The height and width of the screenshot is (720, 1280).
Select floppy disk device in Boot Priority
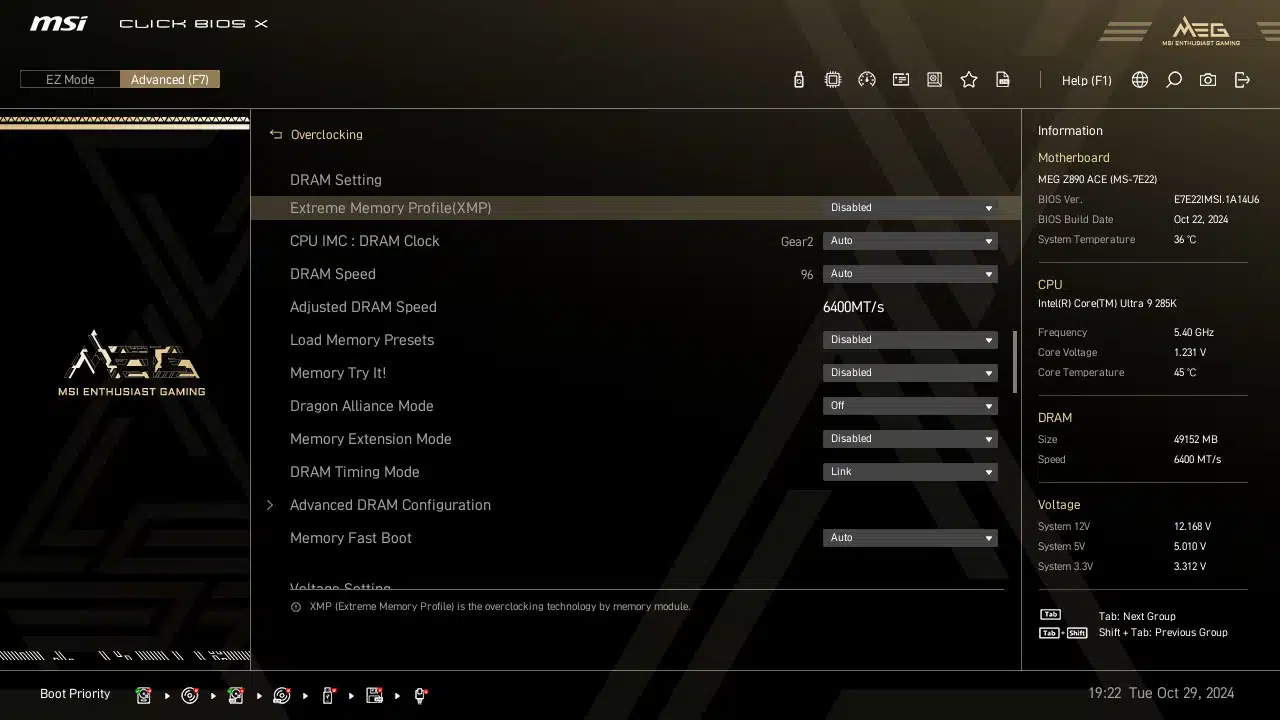(x=374, y=695)
